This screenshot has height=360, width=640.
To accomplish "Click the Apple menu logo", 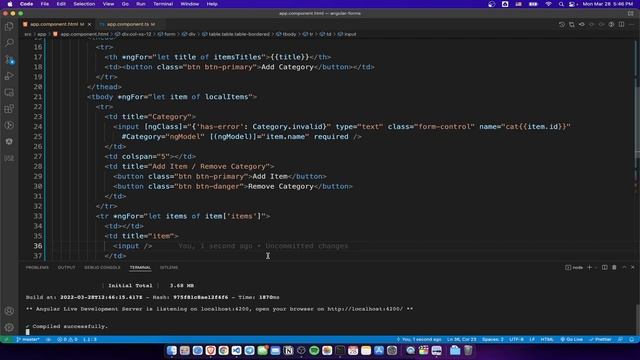I will click(x=10, y=4).
